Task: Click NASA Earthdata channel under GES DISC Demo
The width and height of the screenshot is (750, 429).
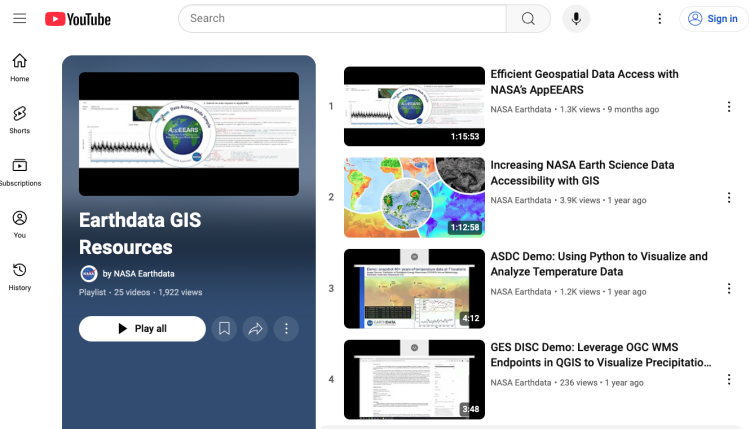Action: [x=520, y=383]
